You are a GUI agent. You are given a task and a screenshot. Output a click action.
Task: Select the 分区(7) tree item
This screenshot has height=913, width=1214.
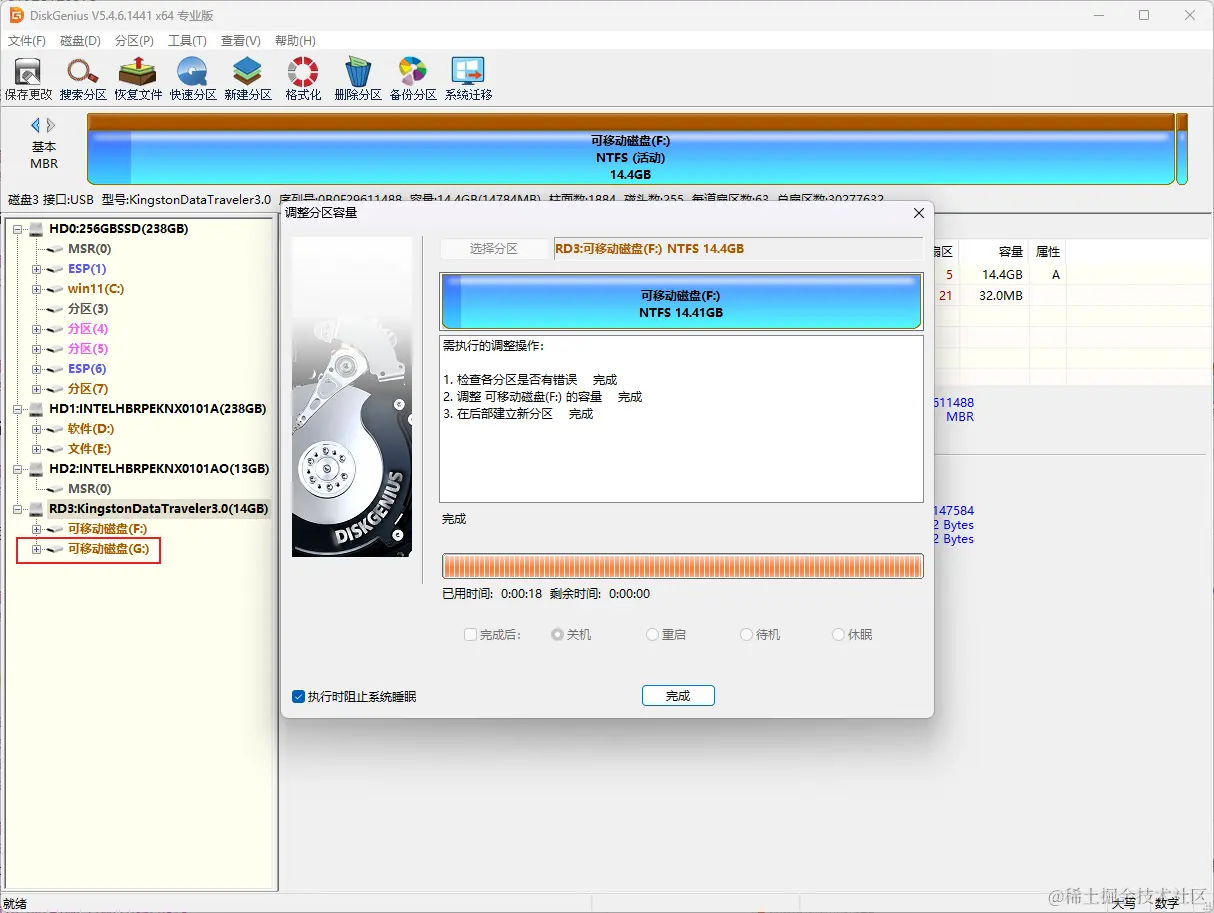pyautogui.click(x=88, y=389)
